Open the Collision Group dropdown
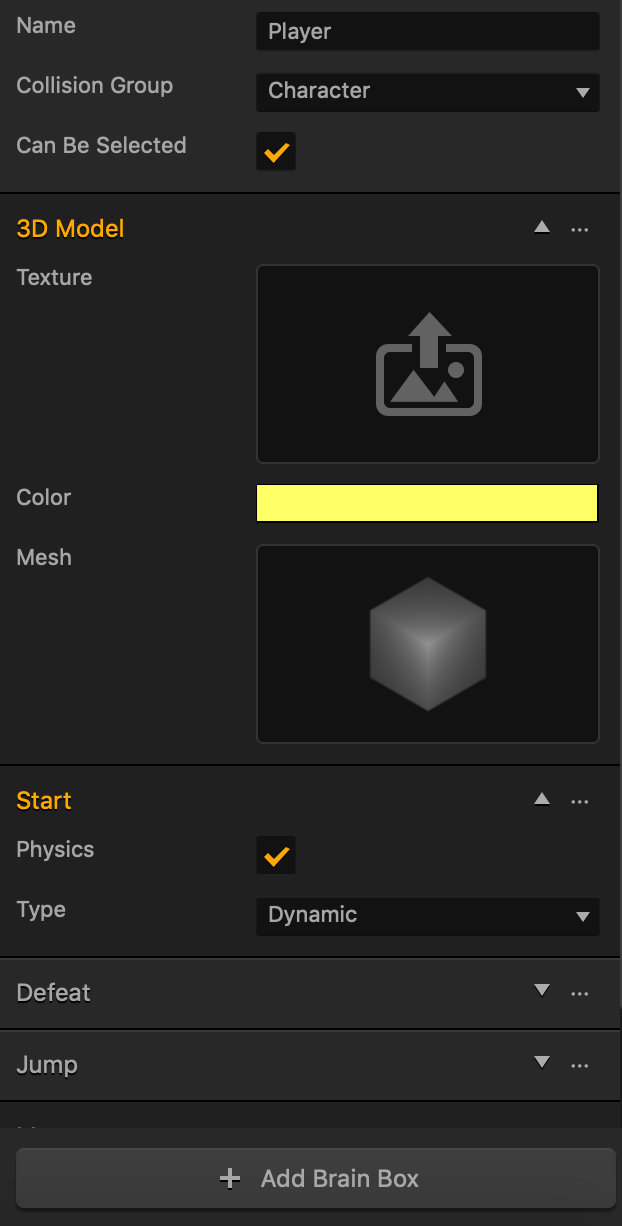The image size is (622, 1226). coord(428,91)
